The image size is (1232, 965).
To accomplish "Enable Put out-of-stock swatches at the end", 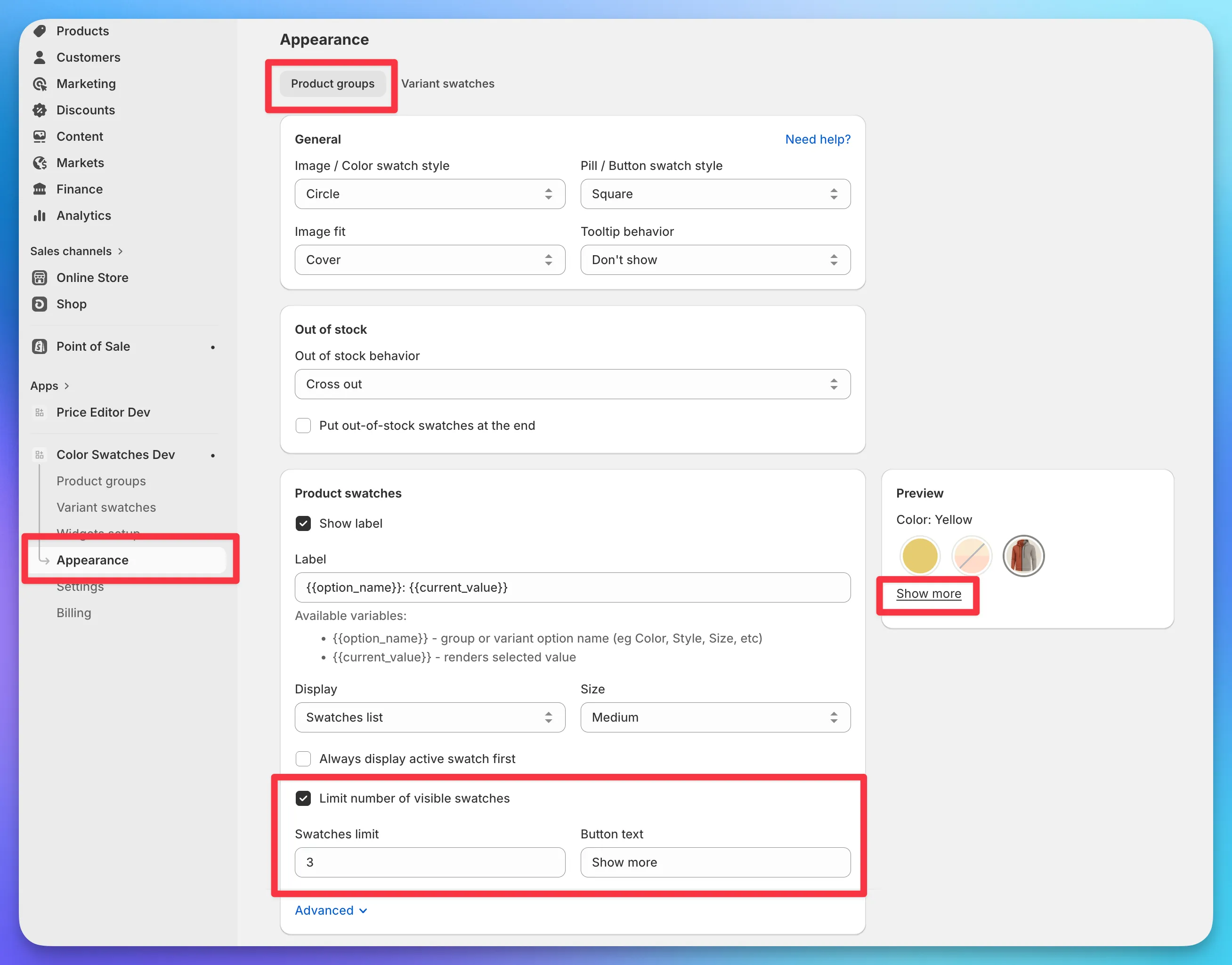I will pyautogui.click(x=303, y=426).
